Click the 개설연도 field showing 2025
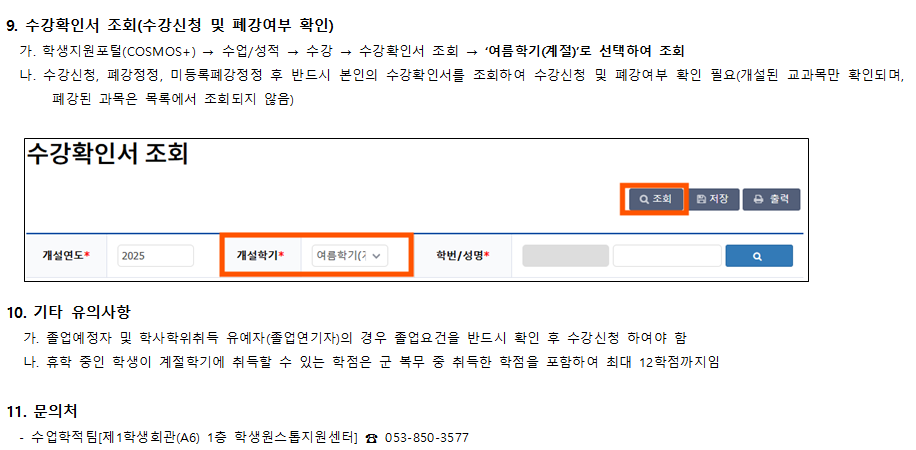The width and height of the screenshot is (916, 450). coord(155,255)
